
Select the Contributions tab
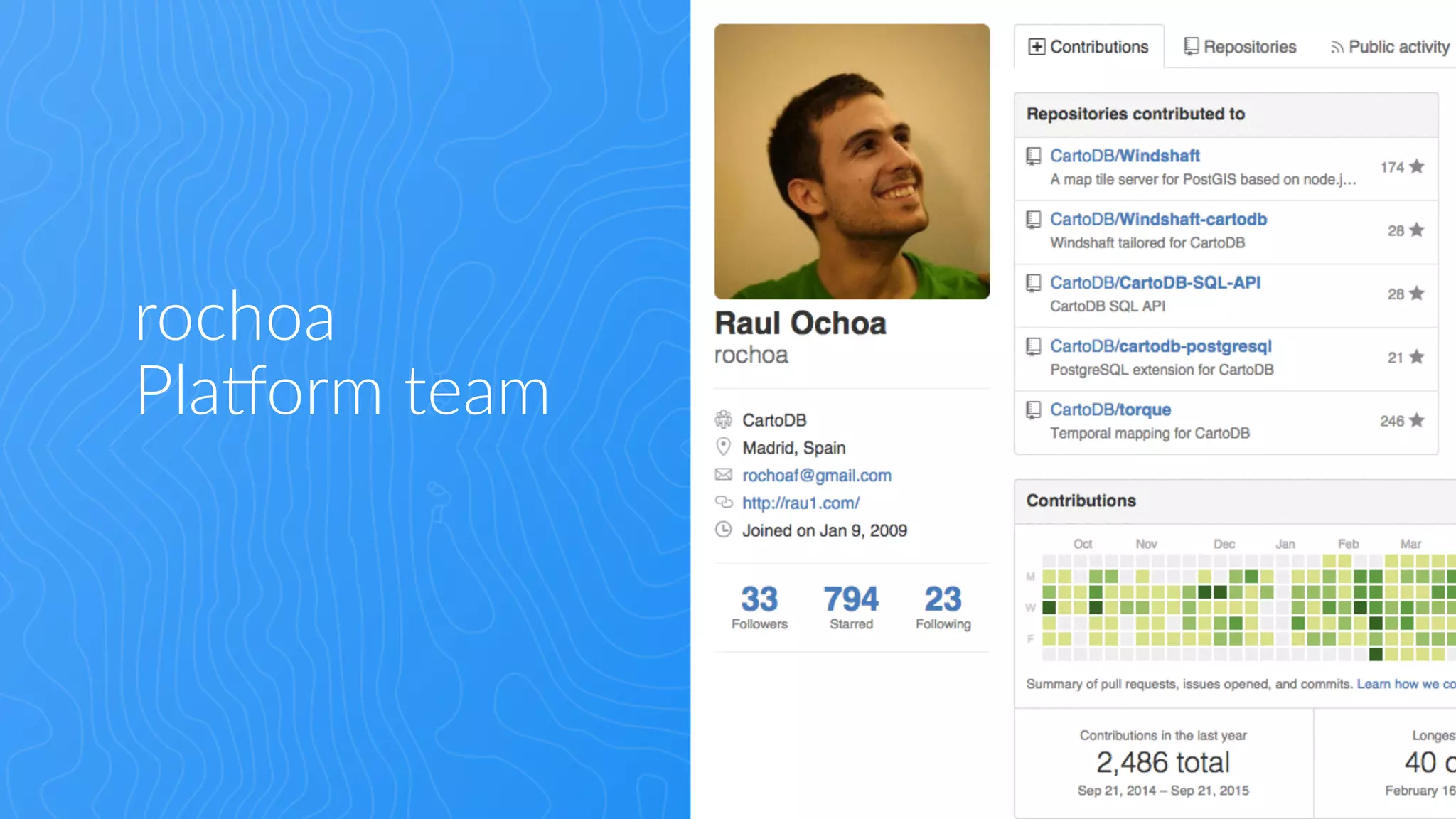pyautogui.click(x=1088, y=47)
